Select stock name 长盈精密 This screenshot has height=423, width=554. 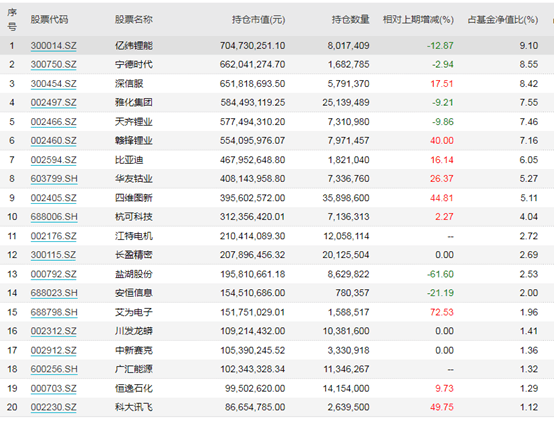pos(134,255)
